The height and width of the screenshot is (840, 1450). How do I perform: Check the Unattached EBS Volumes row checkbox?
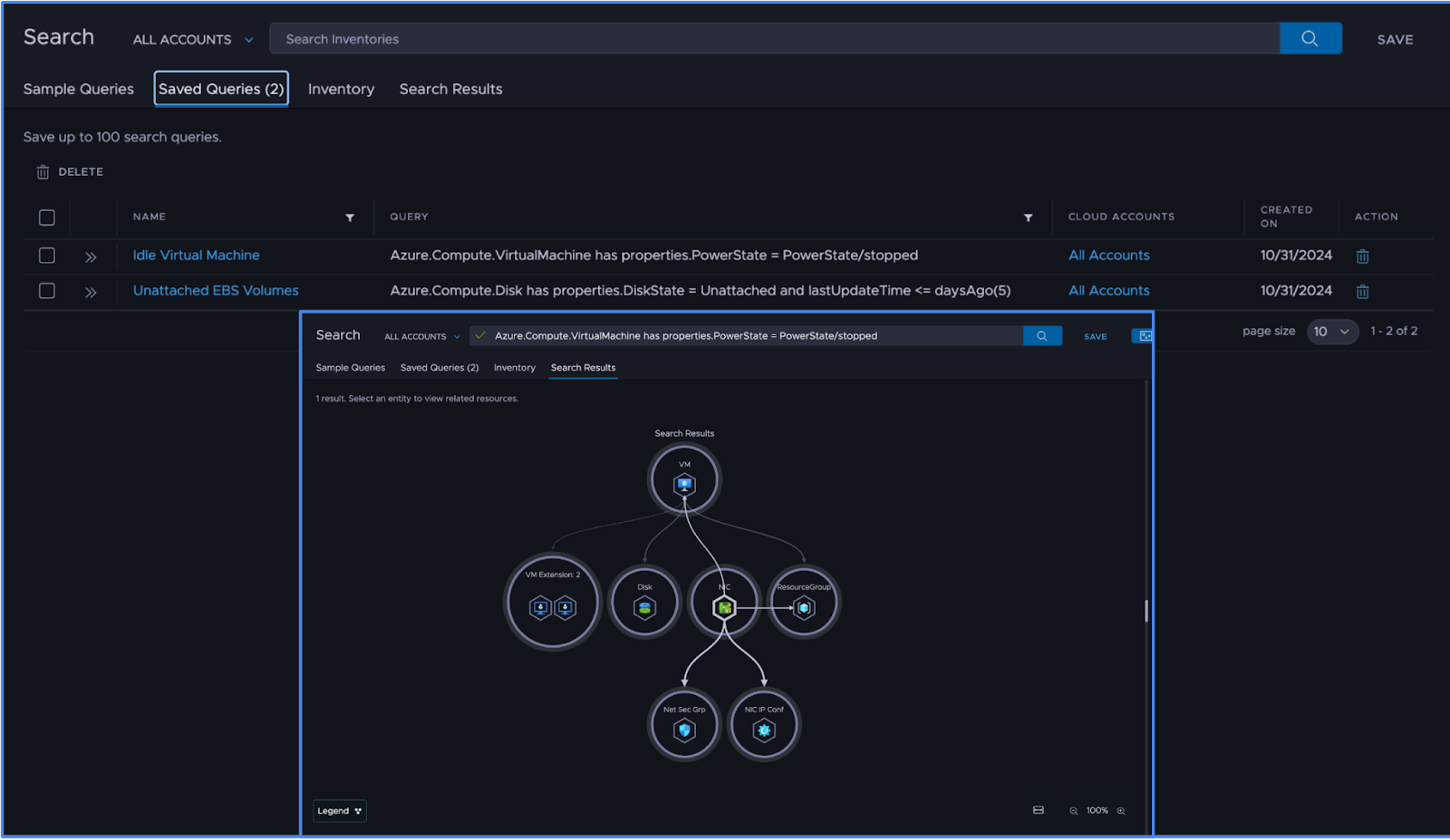[x=47, y=291]
